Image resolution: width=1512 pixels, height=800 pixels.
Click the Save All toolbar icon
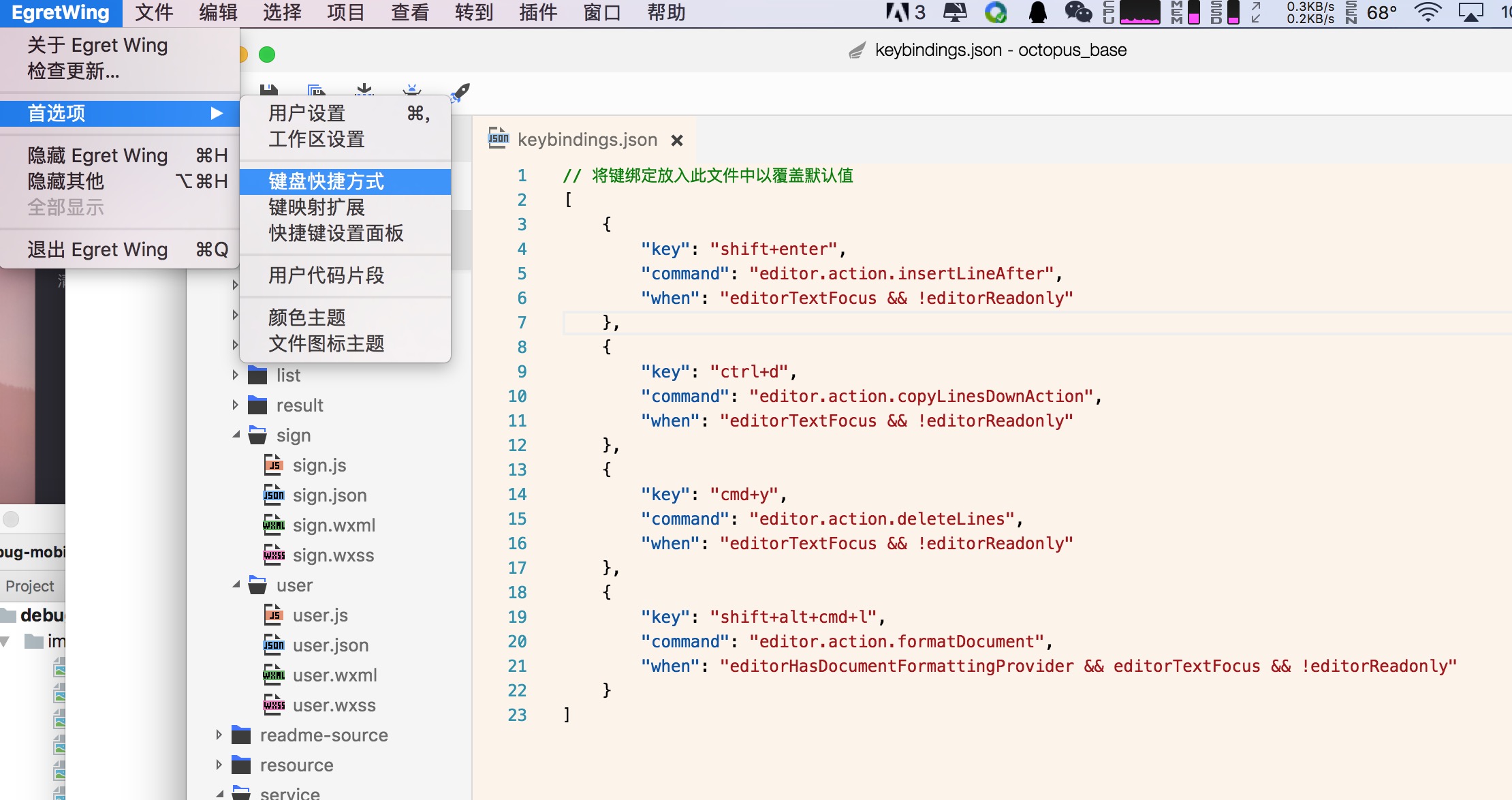click(x=317, y=91)
